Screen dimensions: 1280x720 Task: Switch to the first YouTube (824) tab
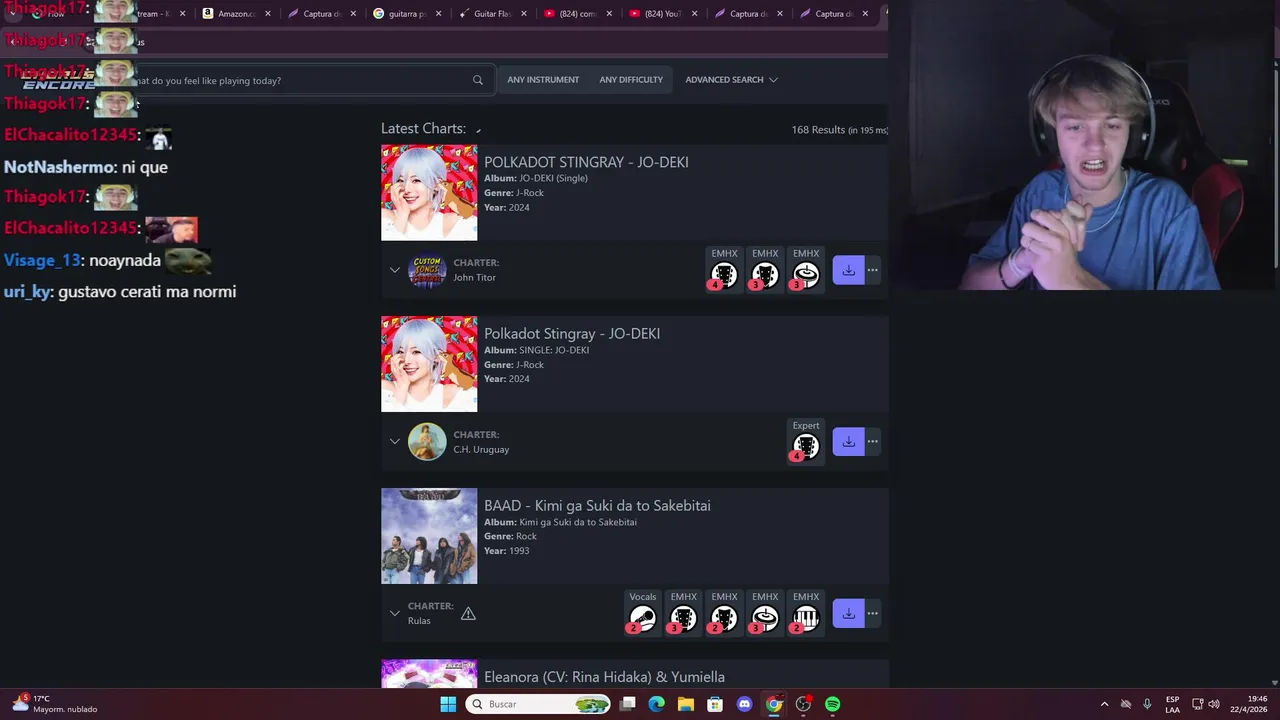click(577, 14)
